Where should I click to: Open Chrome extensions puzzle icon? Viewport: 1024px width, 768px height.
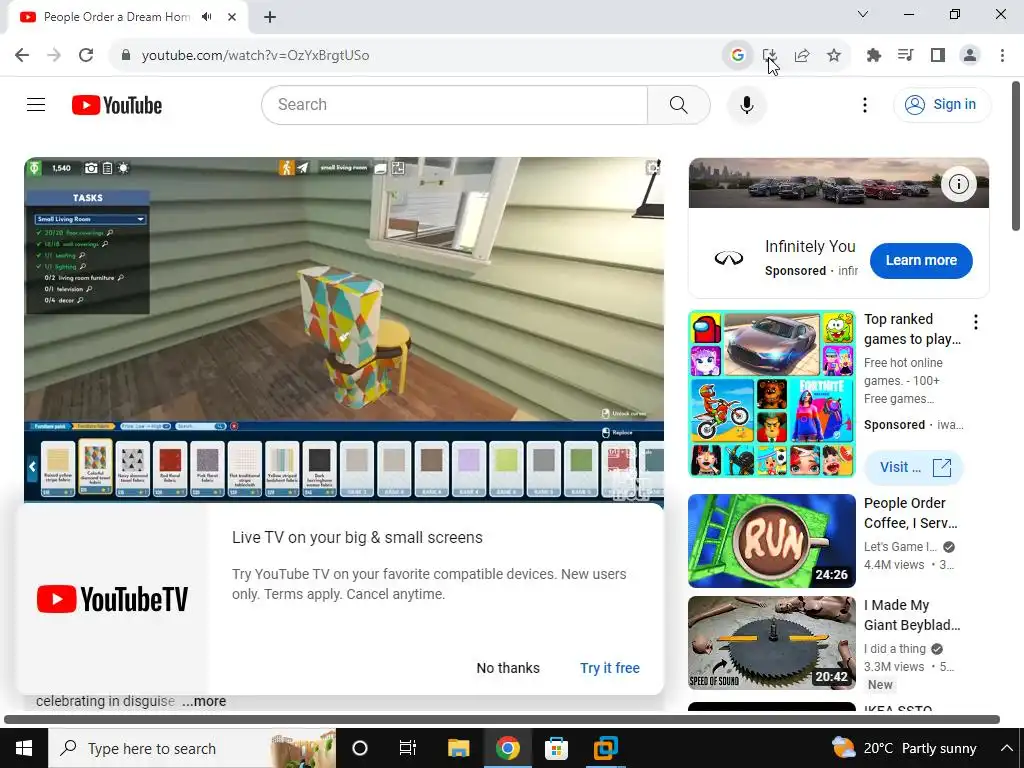click(x=873, y=56)
